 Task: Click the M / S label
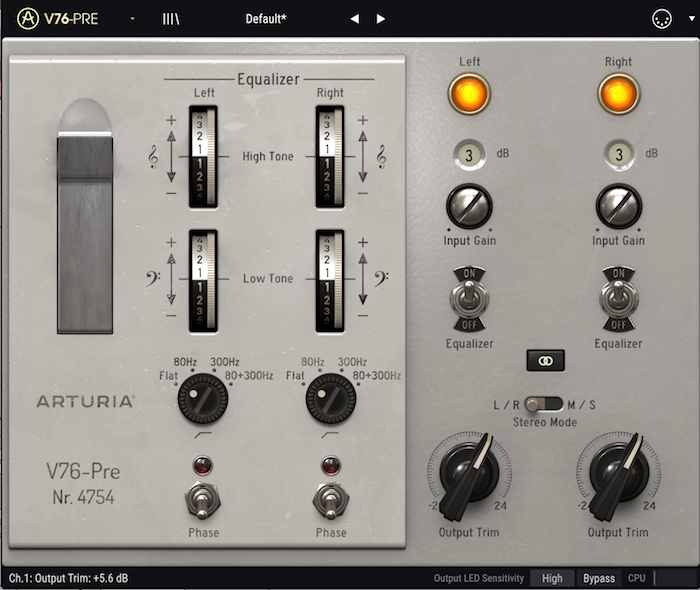click(x=581, y=405)
